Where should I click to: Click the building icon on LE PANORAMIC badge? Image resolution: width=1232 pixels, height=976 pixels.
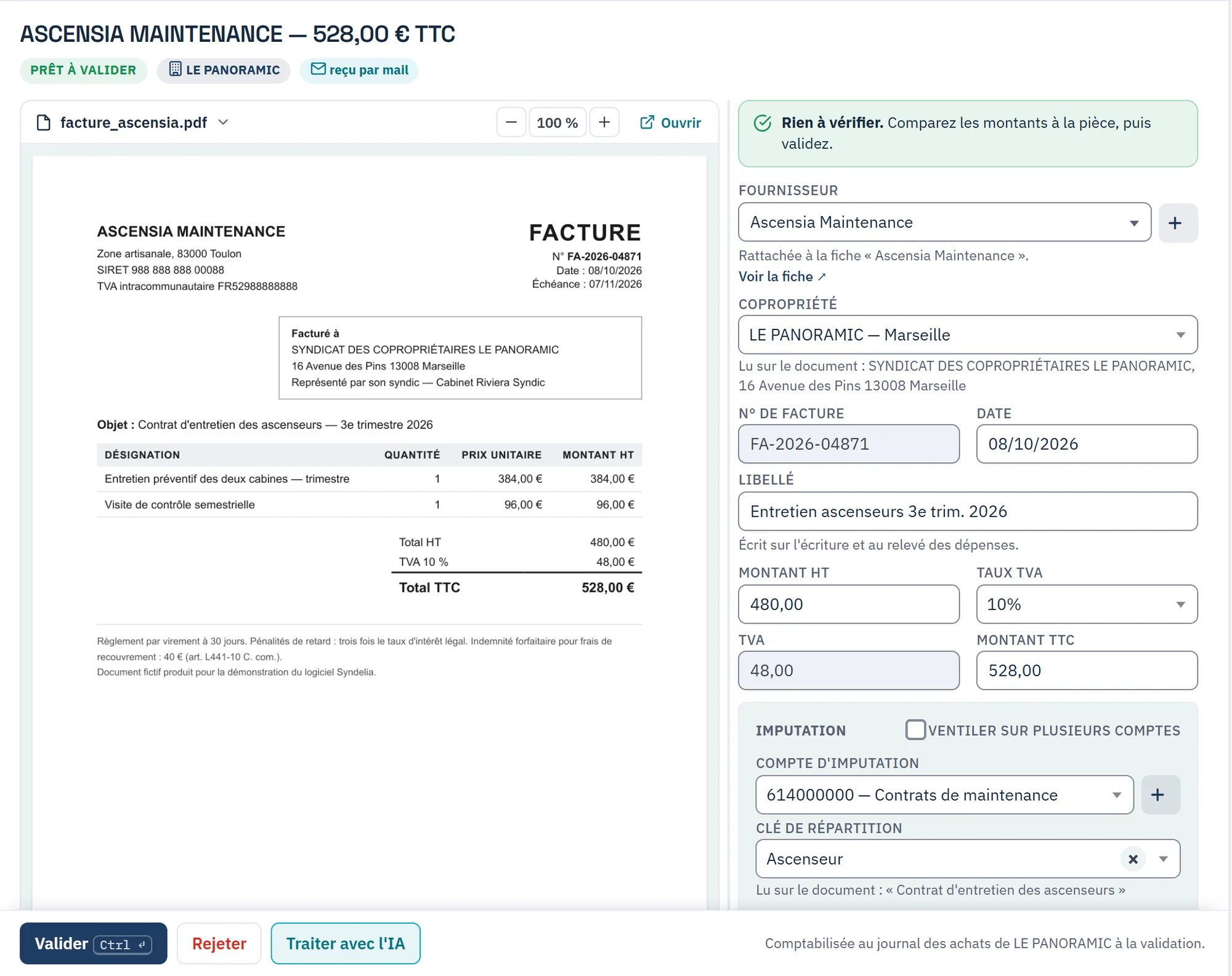pos(175,69)
